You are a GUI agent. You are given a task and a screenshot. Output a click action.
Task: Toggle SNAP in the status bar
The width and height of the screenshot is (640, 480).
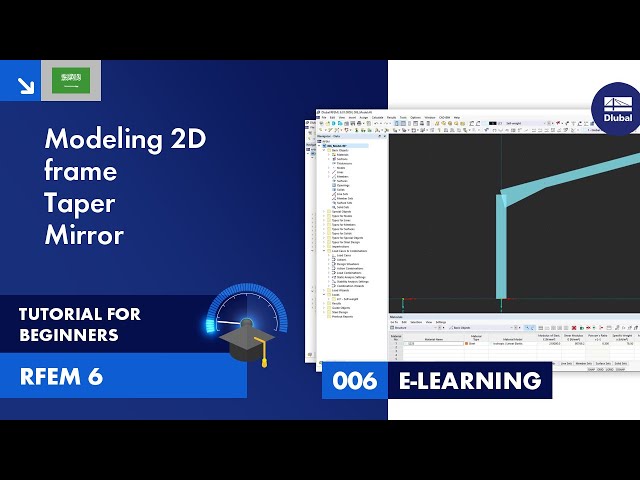(591, 369)
